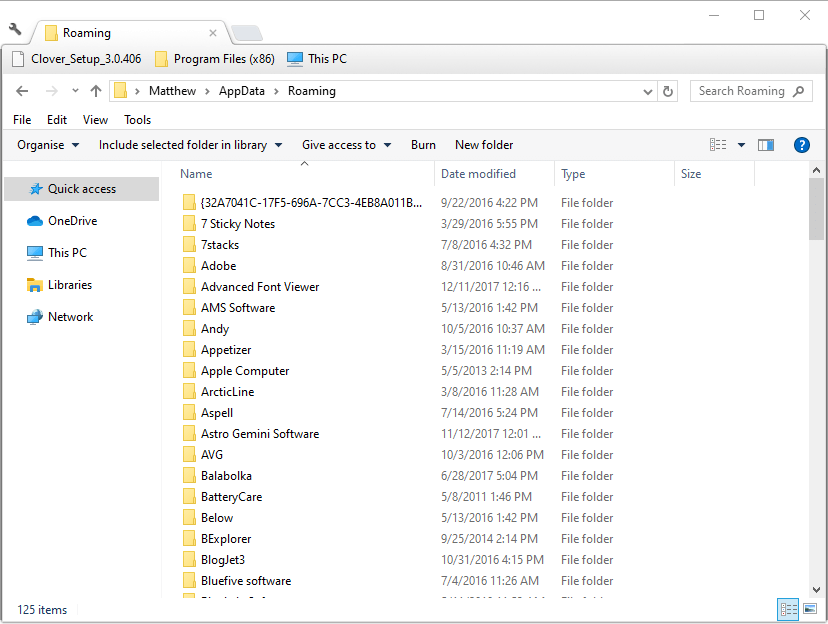Open the Organise dropdown menu
The image size is (828, 624).
[x=46, y=144]
